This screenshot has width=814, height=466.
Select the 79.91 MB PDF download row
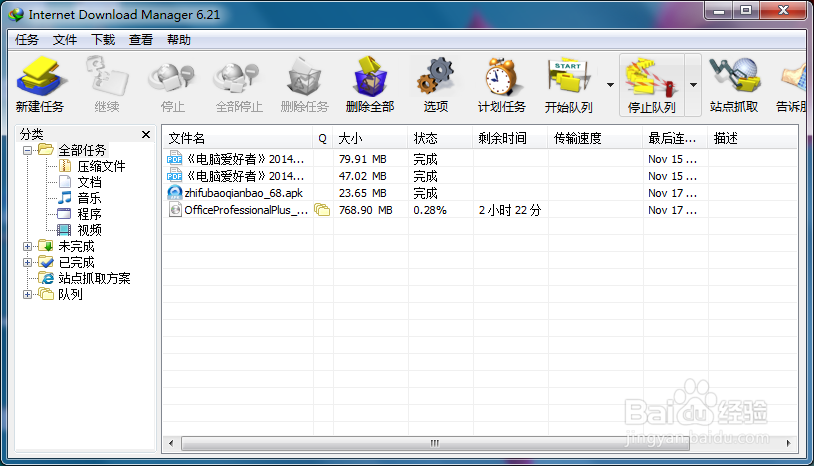(x=480, y=159)
